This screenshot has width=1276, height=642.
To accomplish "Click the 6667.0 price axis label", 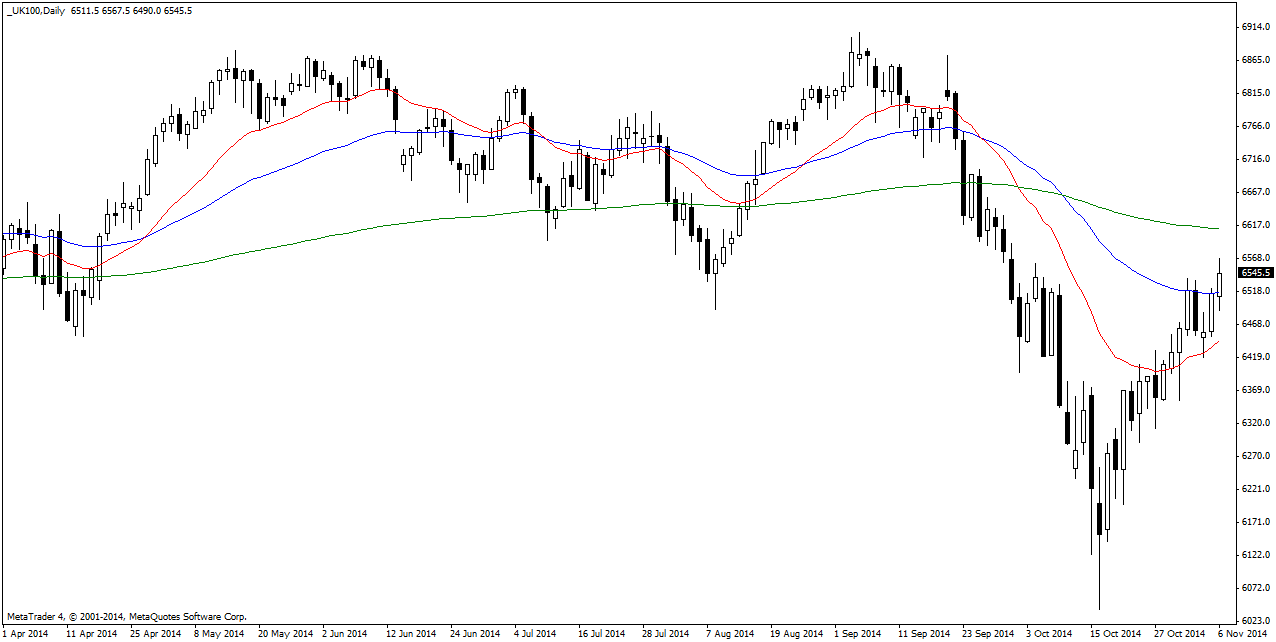I will [x=1255, y=192].
